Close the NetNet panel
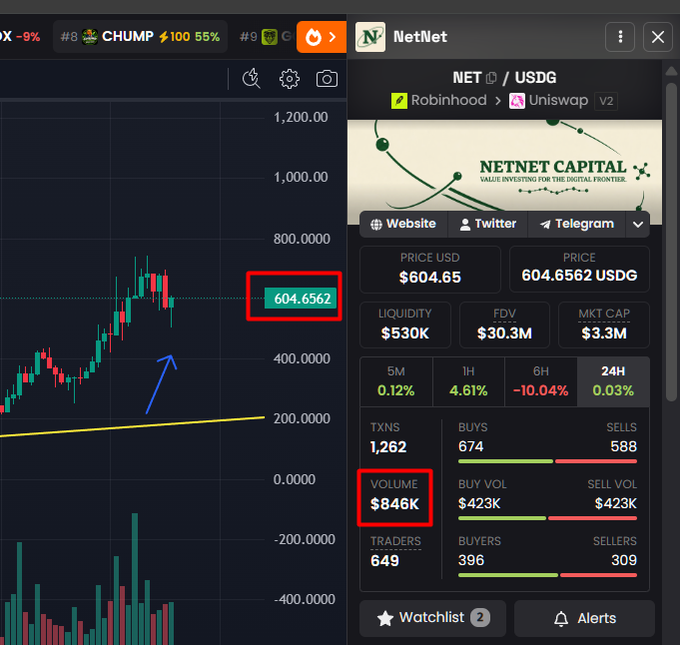This screenshot has height=645, width=680. [x=658, y=37]
